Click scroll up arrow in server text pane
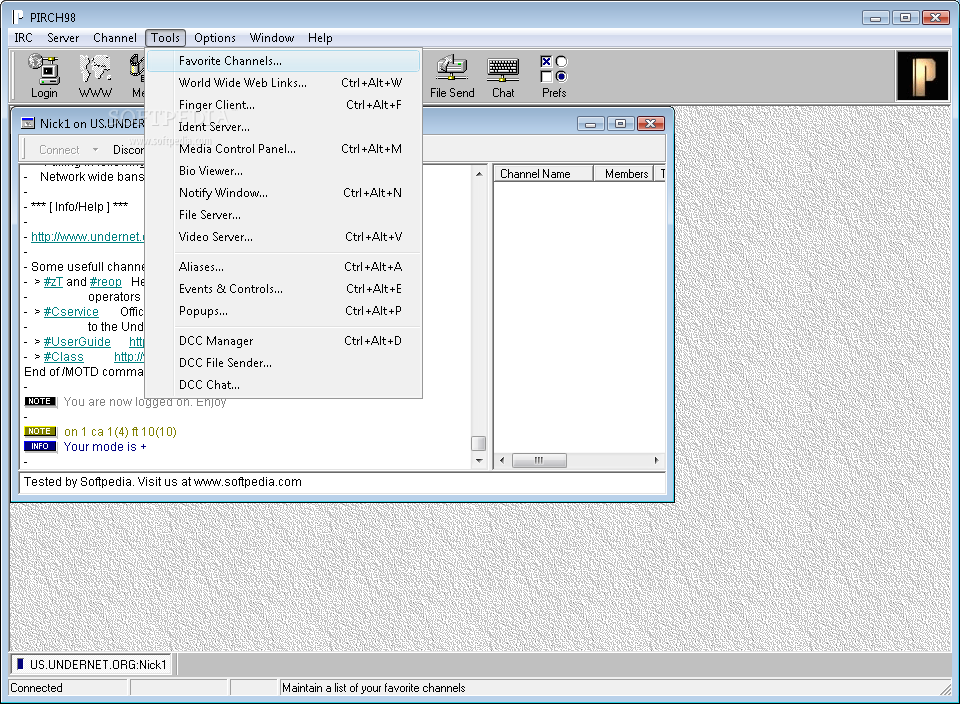960x704 pixels. (x=479, y=174)
